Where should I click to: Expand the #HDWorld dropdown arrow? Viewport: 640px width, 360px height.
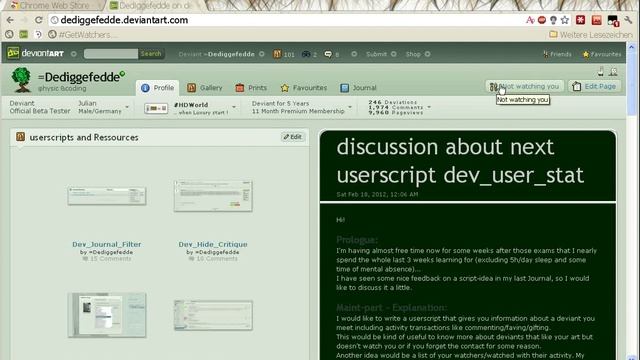[234, 107]
